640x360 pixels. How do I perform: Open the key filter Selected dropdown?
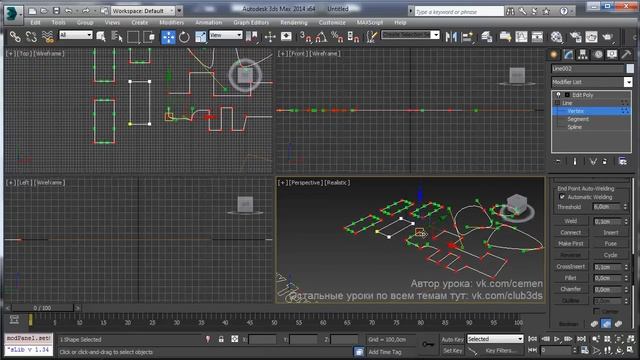tap(495, 339)
